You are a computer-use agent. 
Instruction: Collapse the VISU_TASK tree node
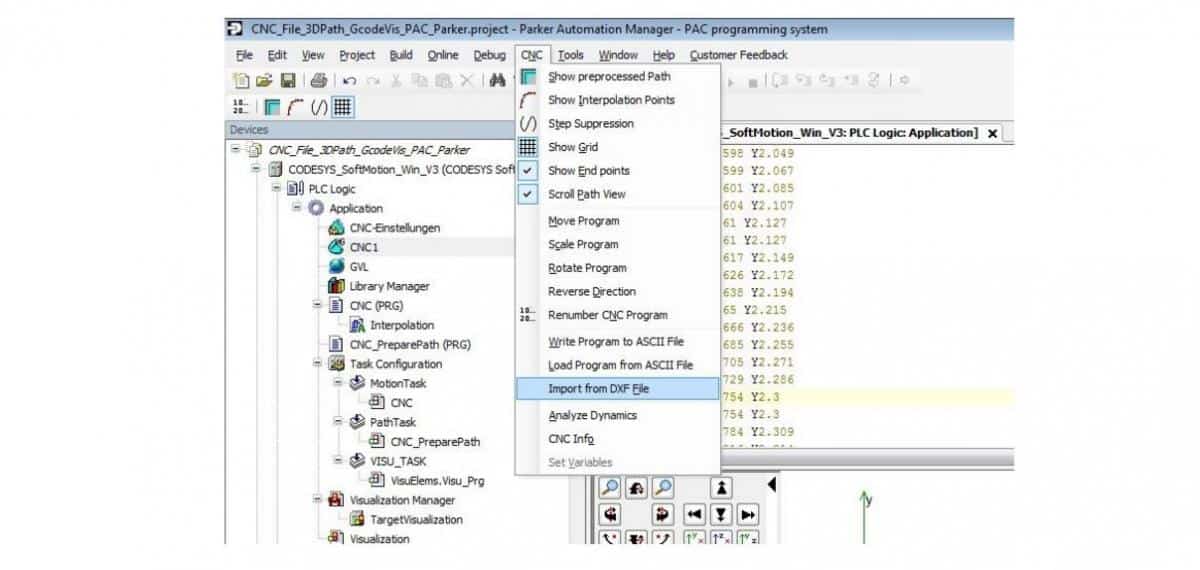pyautogui.click(x=337, y=461)
